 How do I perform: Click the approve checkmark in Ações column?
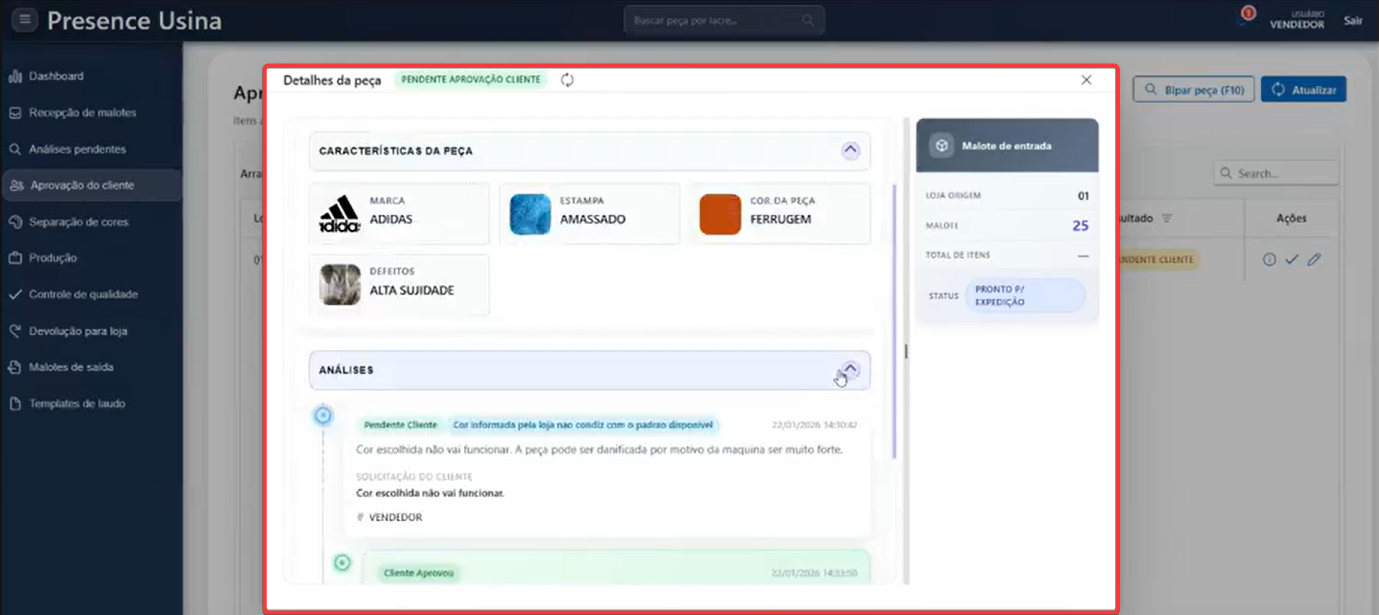[x=1291, y=260]
